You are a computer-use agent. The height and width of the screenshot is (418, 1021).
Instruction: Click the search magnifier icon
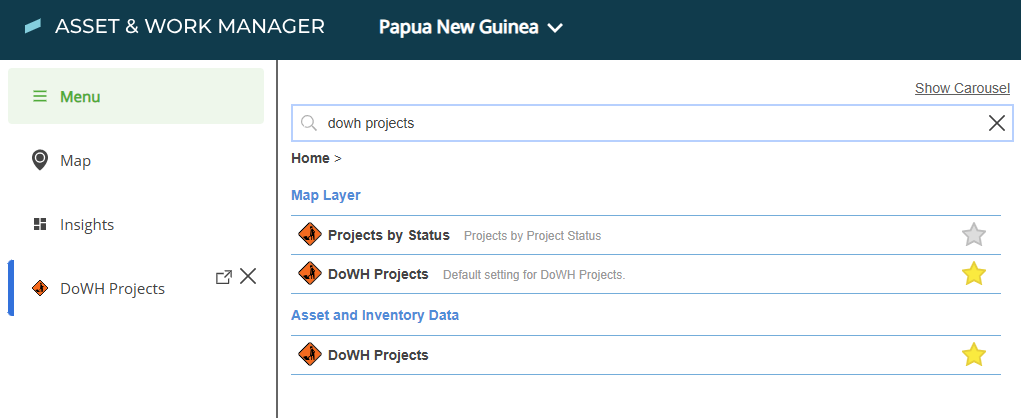click(x=309, y=123)
